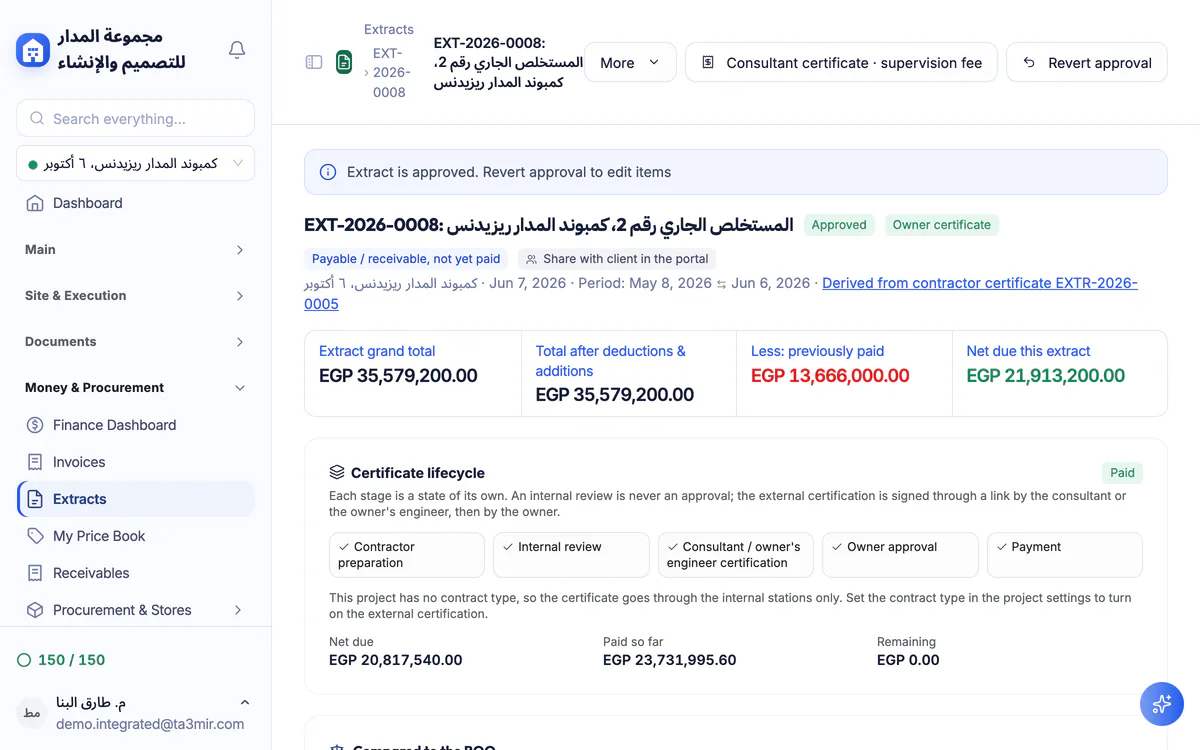Click the Dashboard home icon

35,203
